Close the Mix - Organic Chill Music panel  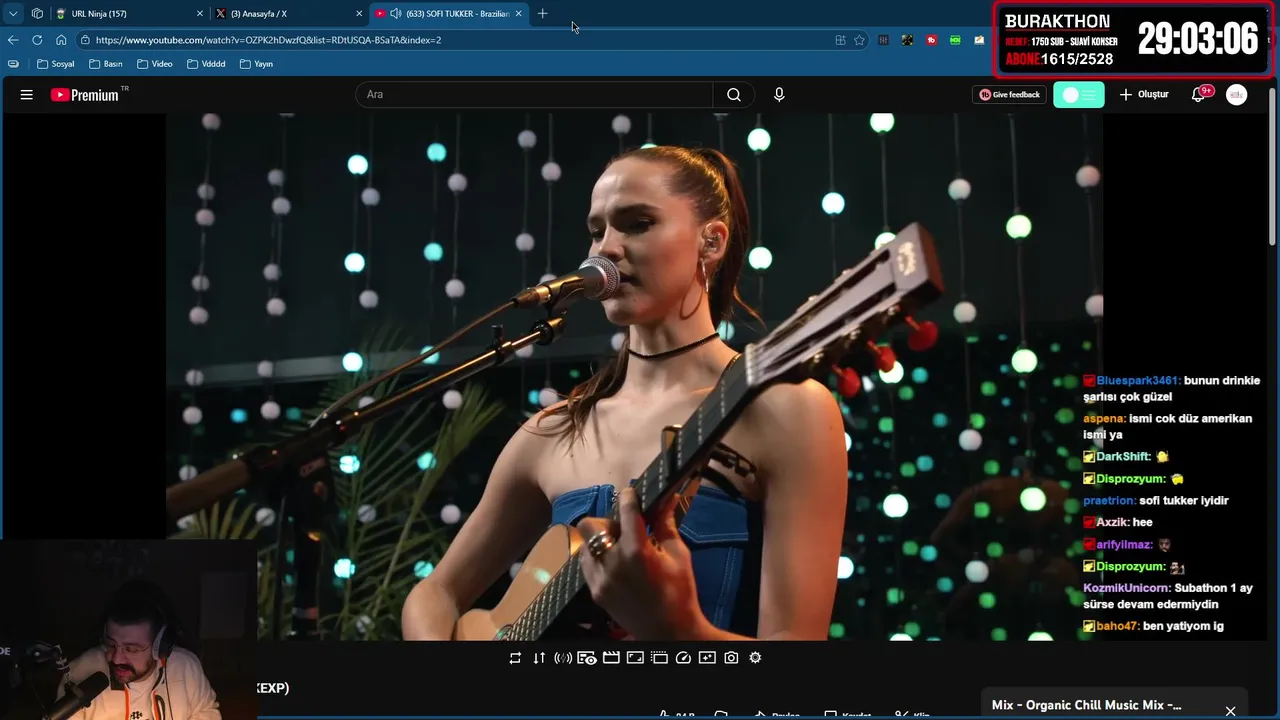[1230, 711]
